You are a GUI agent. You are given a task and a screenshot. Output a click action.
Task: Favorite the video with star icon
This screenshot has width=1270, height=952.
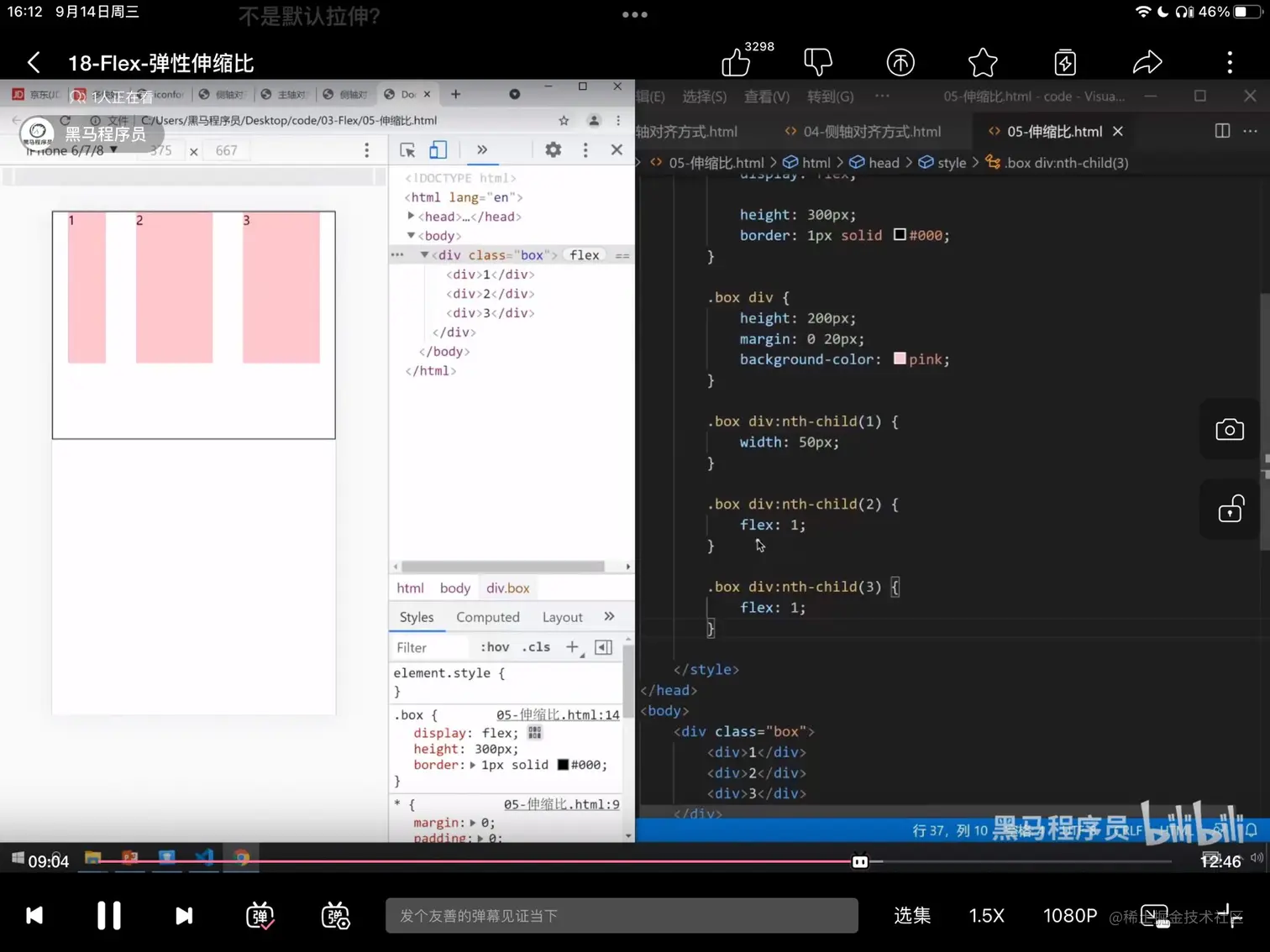[x=982, y=62]
